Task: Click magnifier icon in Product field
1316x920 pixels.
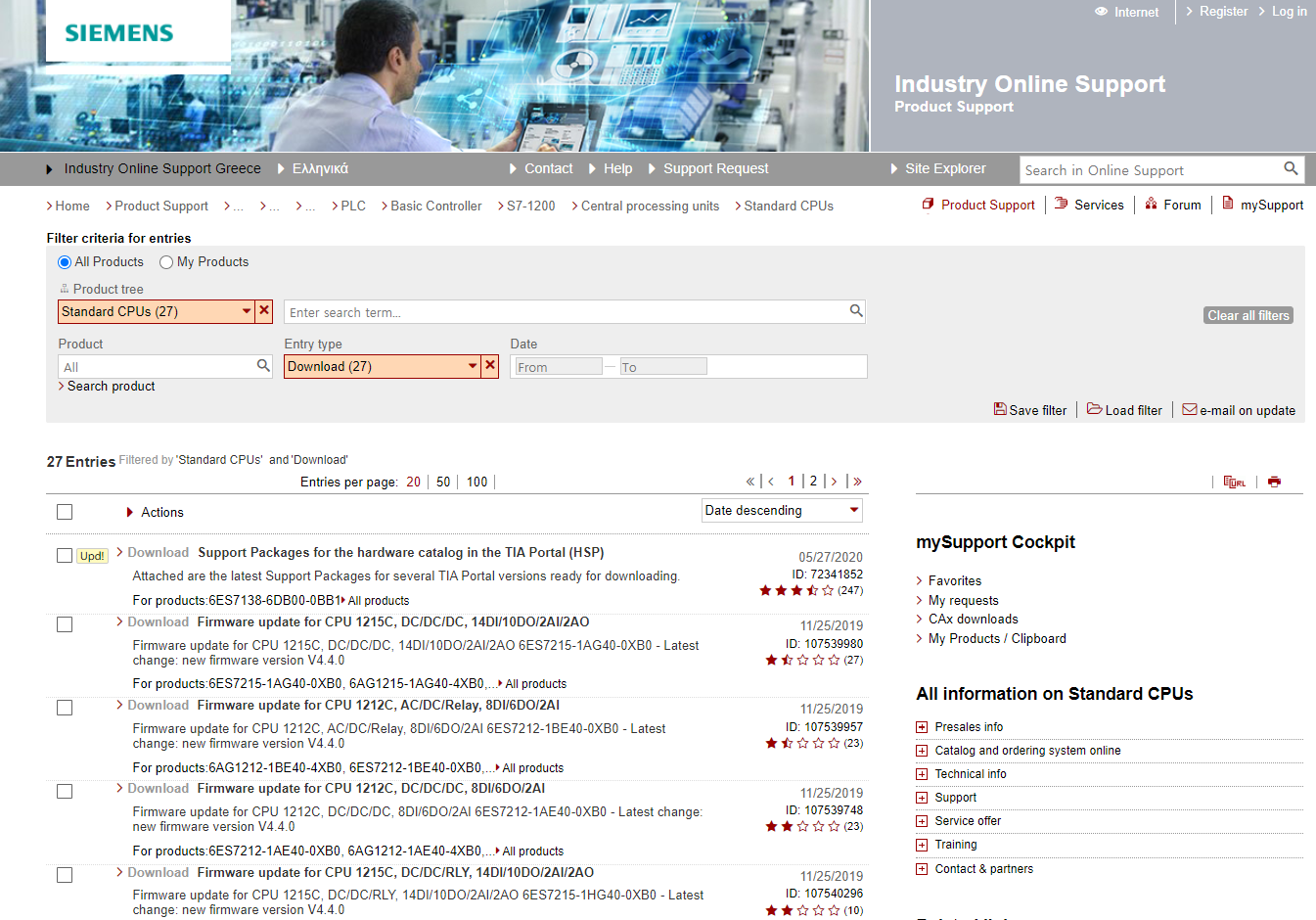Action: [x=263, y=365]
